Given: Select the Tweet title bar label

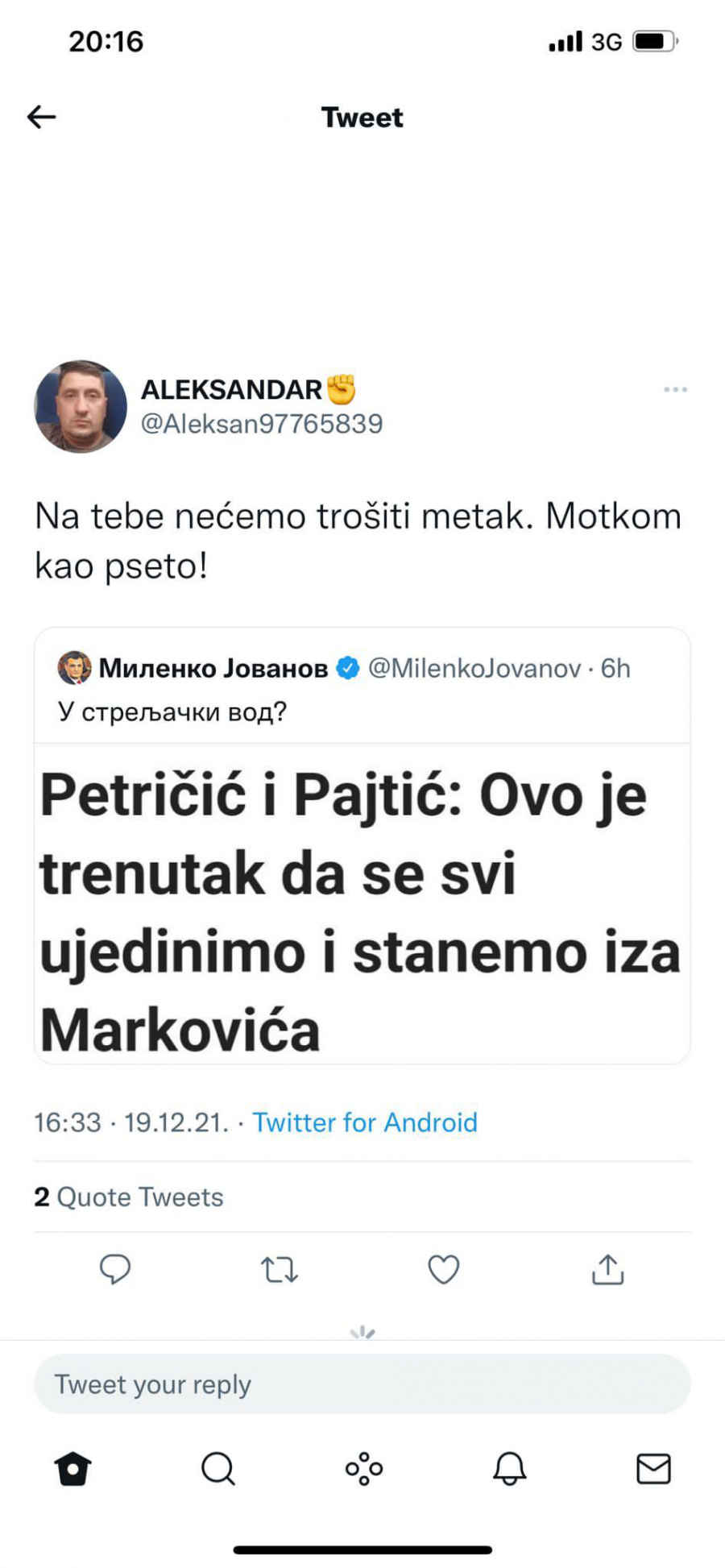Looking at the screenshot, I should tap(362, 118).
